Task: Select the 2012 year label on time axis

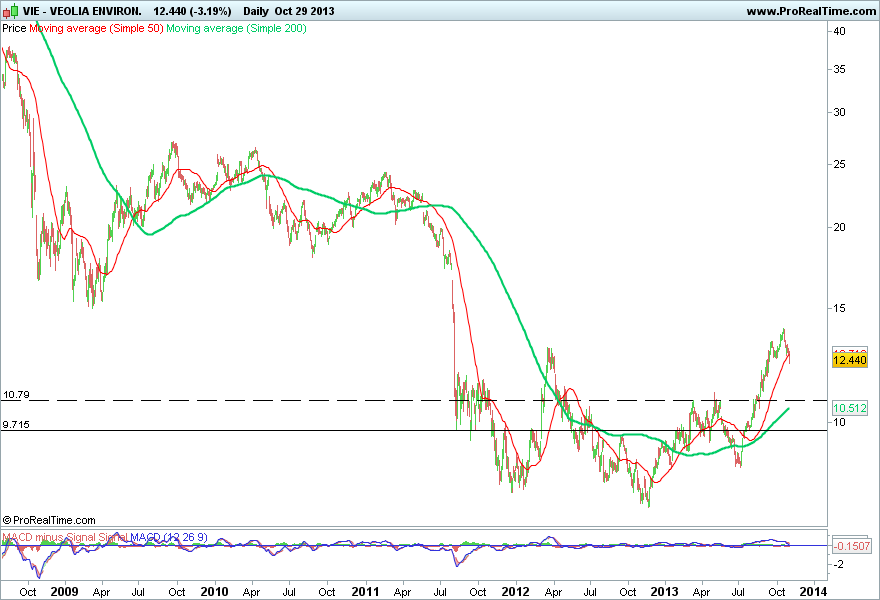Action: click(516, 592)
